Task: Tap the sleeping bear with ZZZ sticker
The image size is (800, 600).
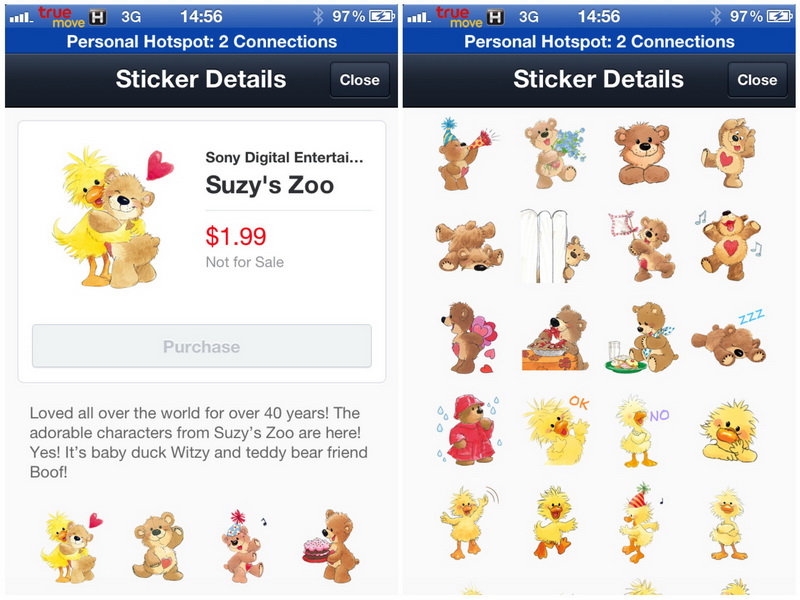Action: click(730, 337)
